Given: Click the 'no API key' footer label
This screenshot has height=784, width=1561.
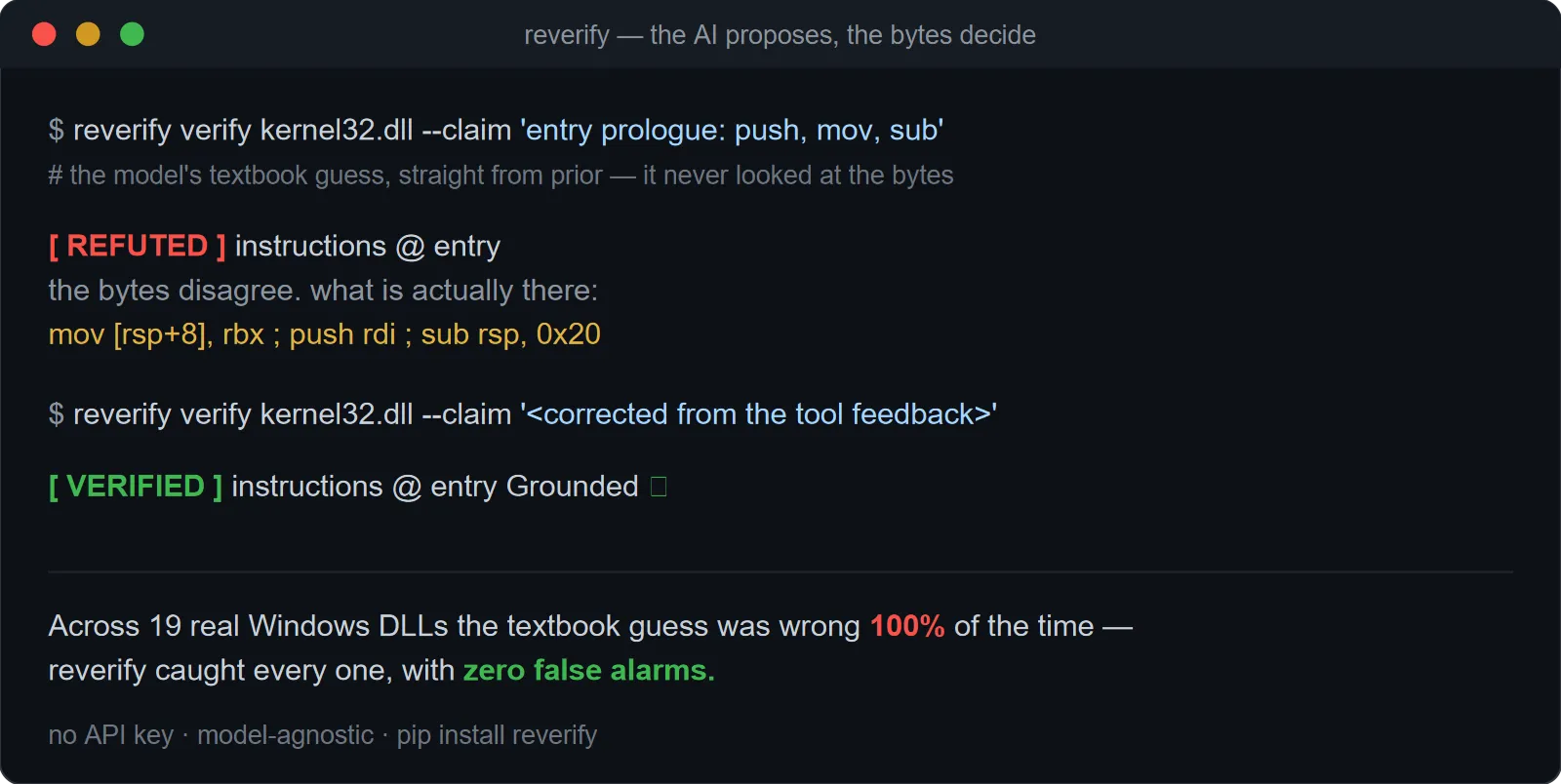Looking at the screenshot, I should pyautogui.click(x=111, y=735).
